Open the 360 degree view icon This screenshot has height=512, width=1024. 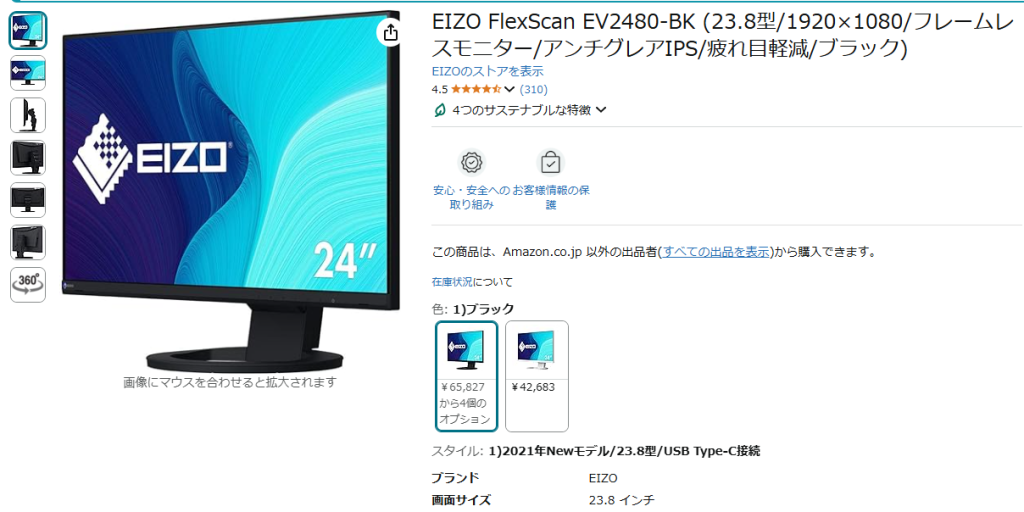pos(28,285)
